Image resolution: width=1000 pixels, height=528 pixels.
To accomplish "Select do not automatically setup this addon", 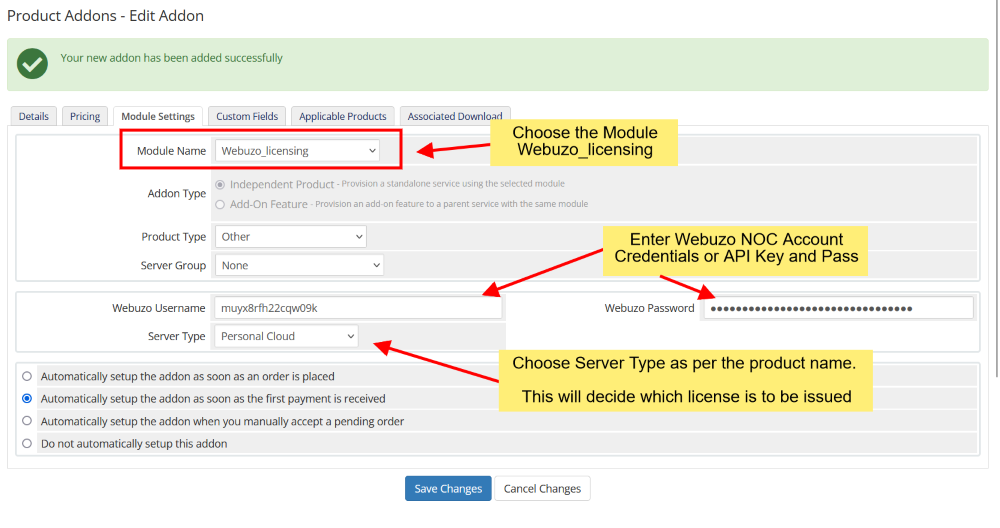I will pyautogui.click(x=27, y=443).
